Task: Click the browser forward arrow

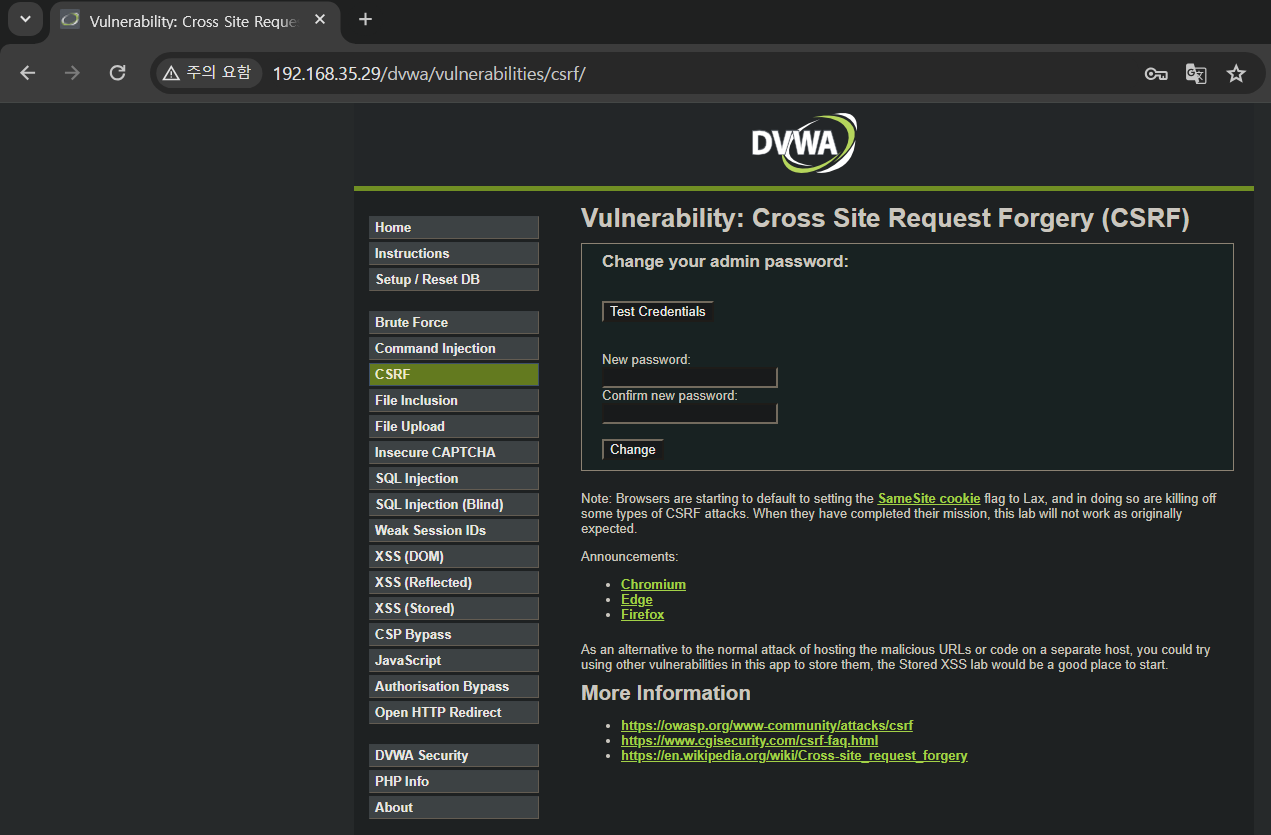Action: (x=72, y=73)
